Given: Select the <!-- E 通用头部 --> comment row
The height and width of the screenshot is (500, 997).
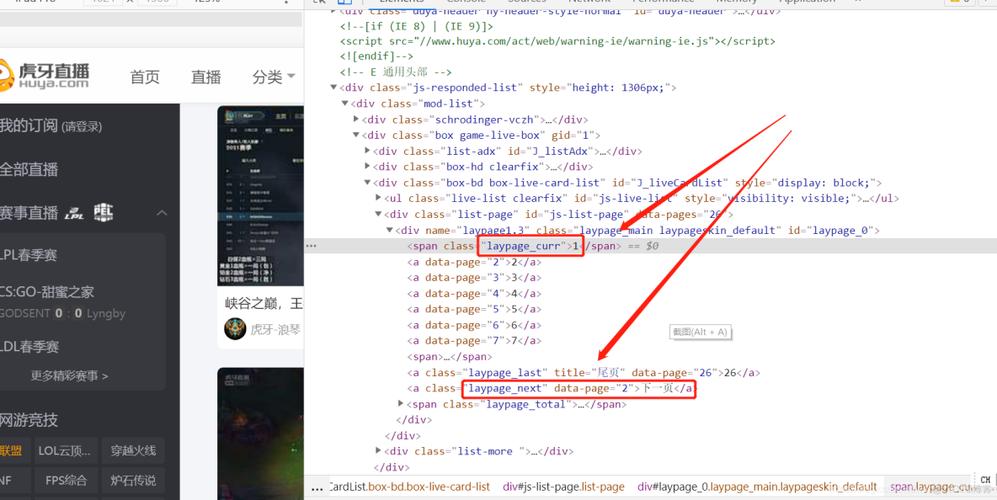Looking at the screenshot, I should coord(395,73).
